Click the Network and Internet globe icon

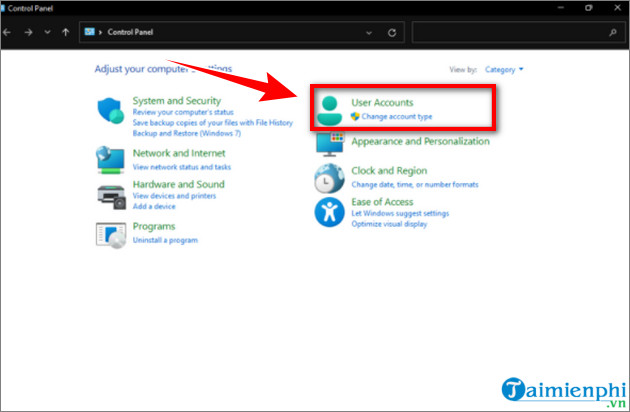110,160
